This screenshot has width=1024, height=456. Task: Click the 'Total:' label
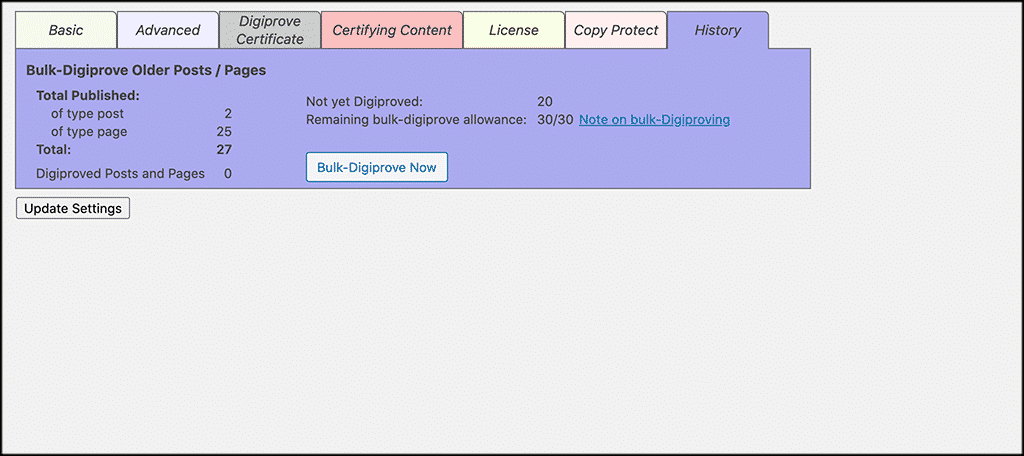54,150
